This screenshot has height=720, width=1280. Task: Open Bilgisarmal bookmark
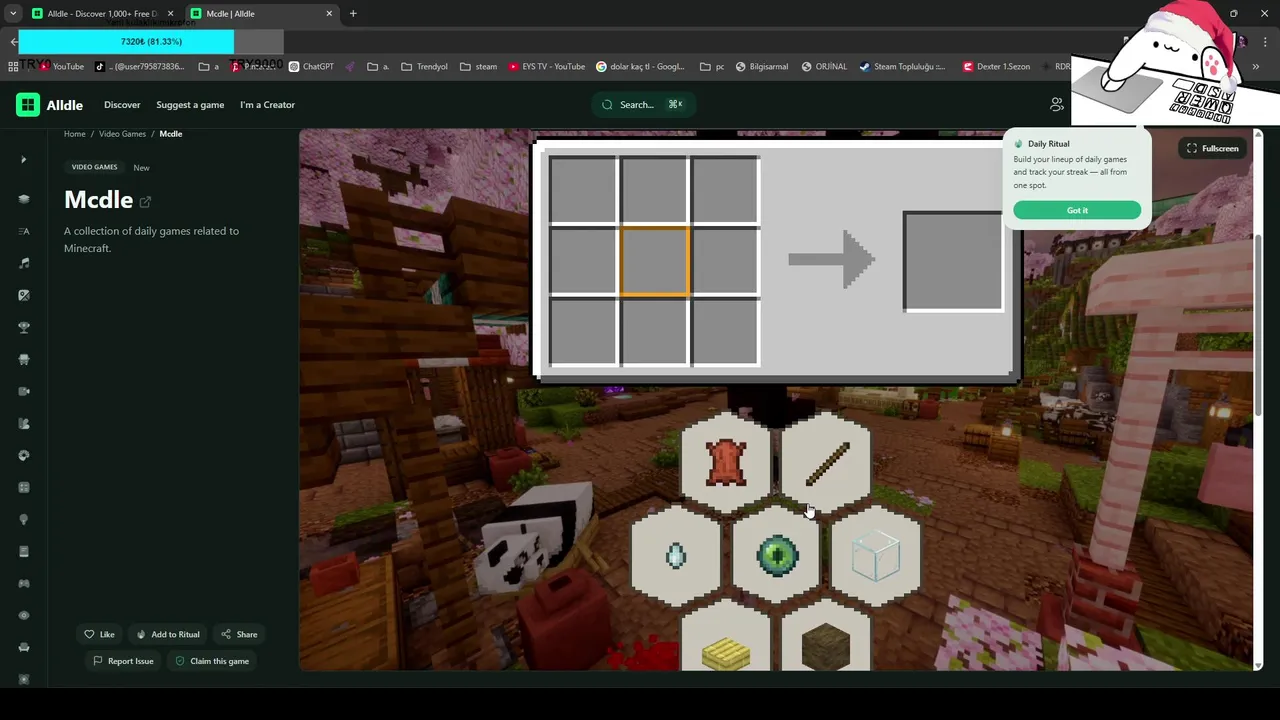tap(761, 67)
